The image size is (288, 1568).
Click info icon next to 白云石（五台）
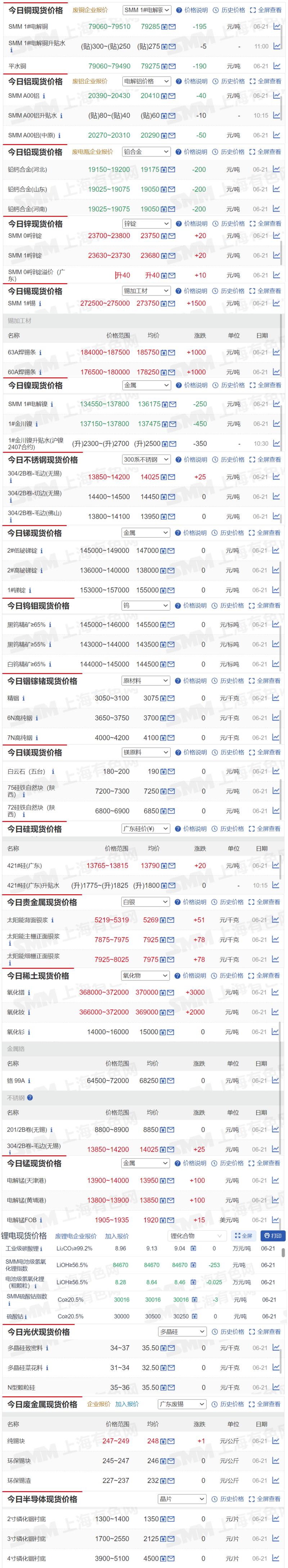pos(53,772)
